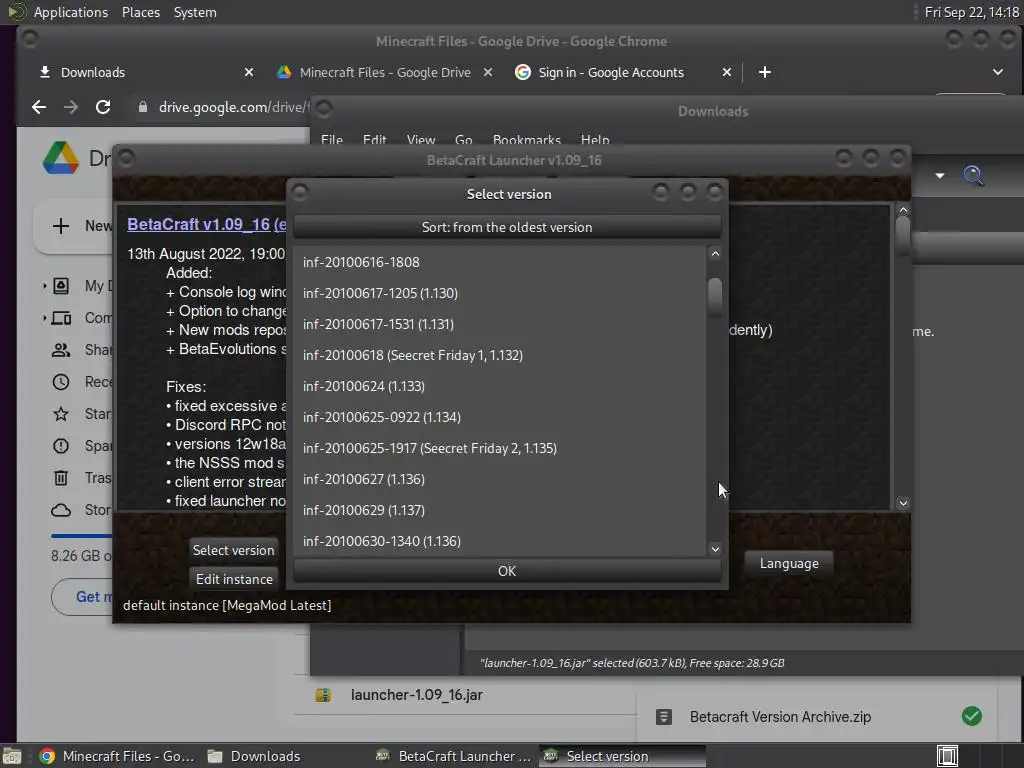The height and width of the screenshot is (768, 1024).
Task: Click launcher changelog scroll-up arrow
Action: [903, 210]
